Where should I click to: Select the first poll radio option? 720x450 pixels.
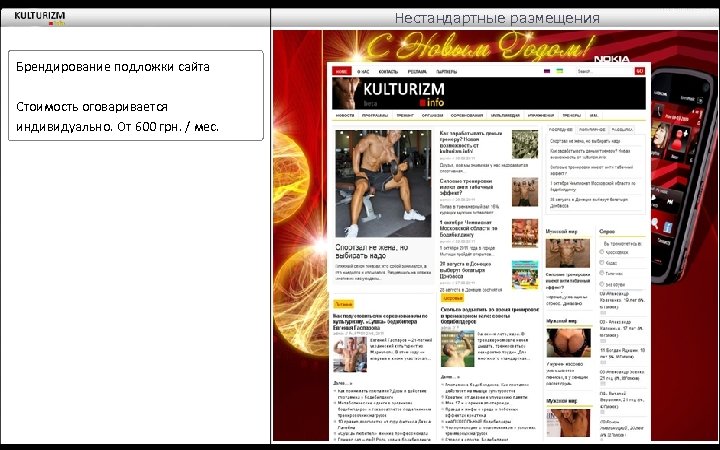(602, 252)
